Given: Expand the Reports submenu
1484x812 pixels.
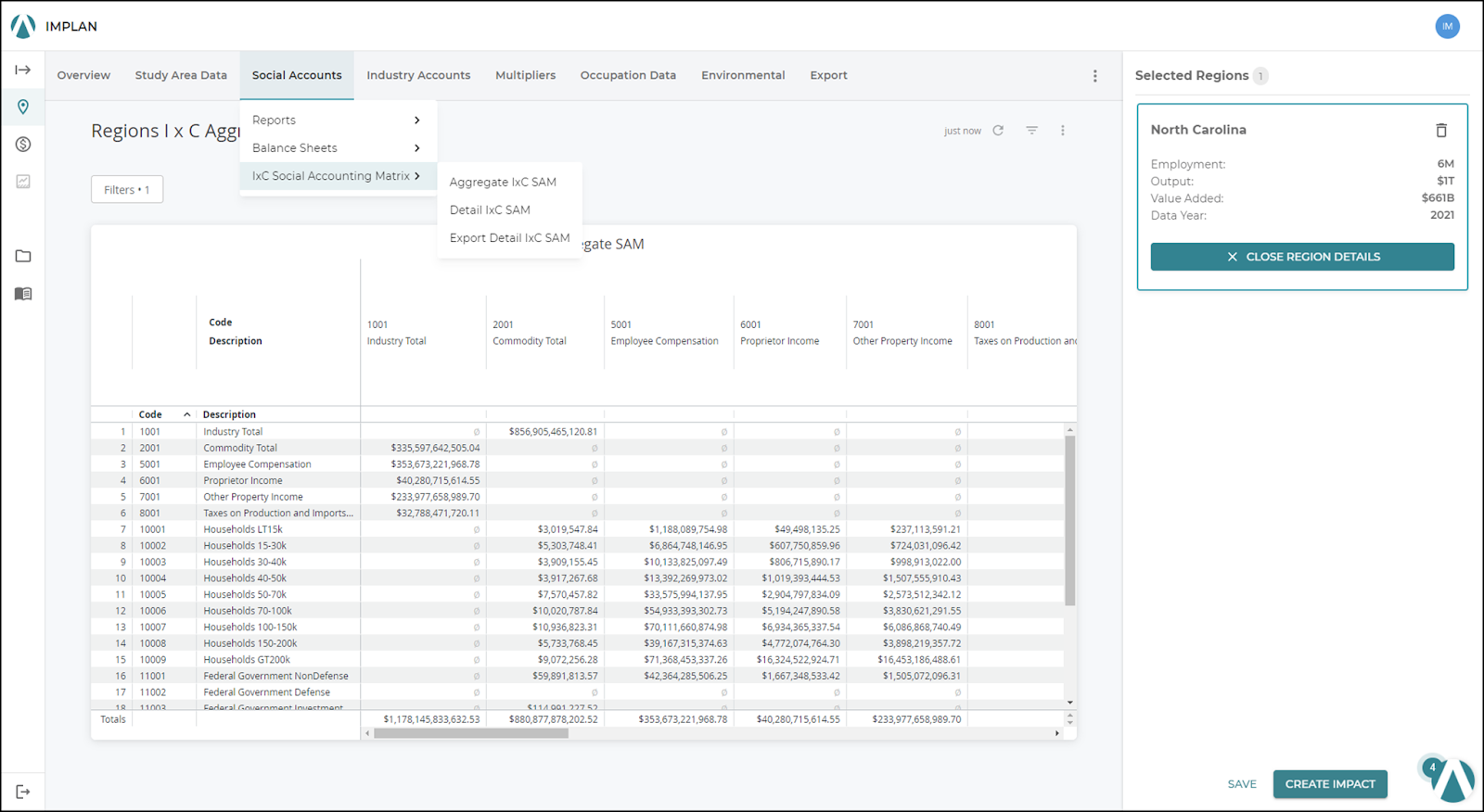Looking at the screenshot, I should 338,120.
